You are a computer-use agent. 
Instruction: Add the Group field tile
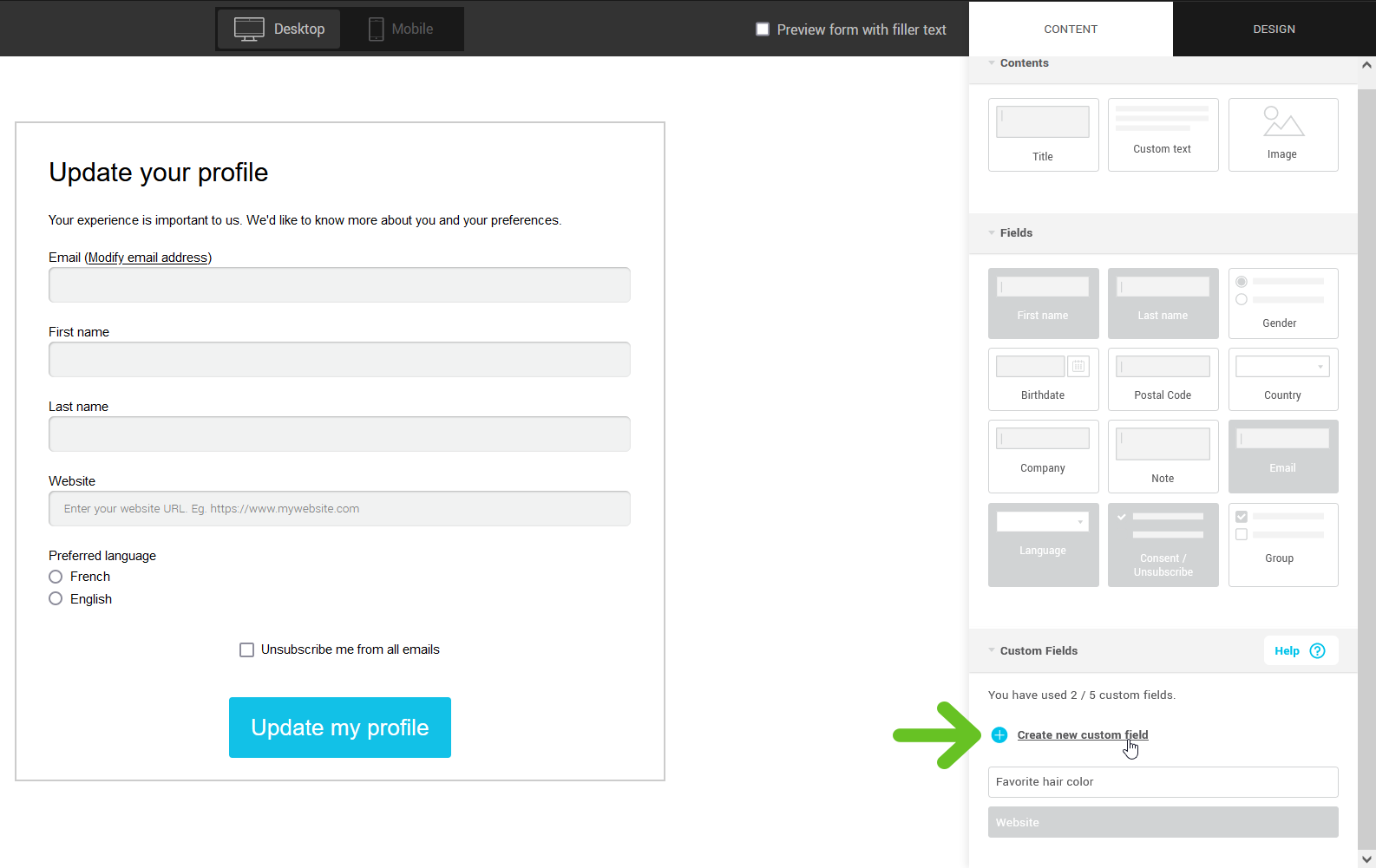tap(1282, 545)
